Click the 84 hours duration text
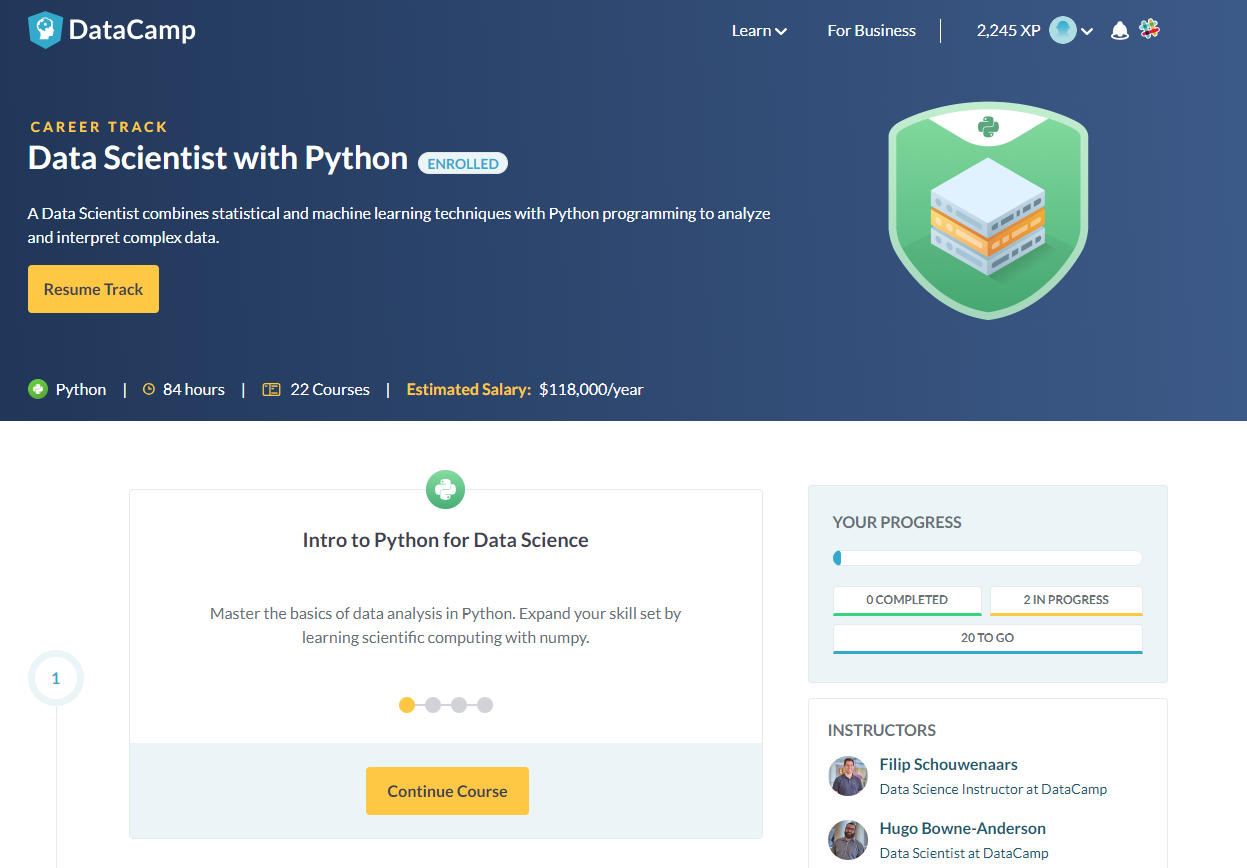Image resolution: width=1247 pixels, height=868 pixels. click(194, 390)
